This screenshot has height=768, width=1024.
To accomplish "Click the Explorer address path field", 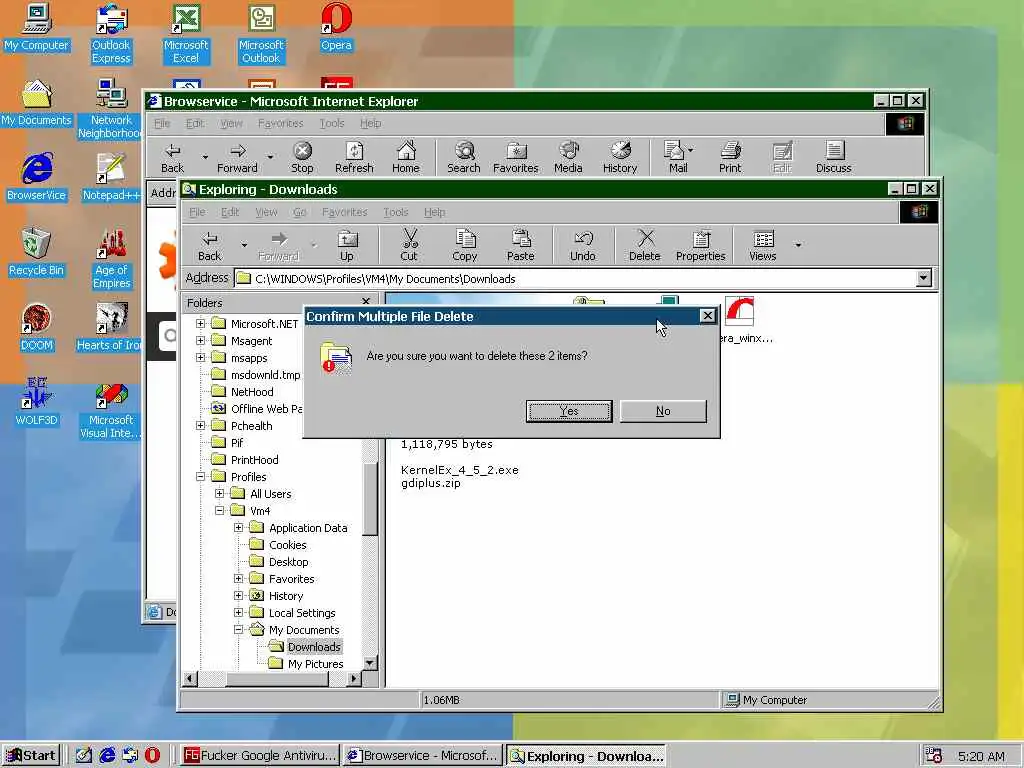I will tap(575, 278).
